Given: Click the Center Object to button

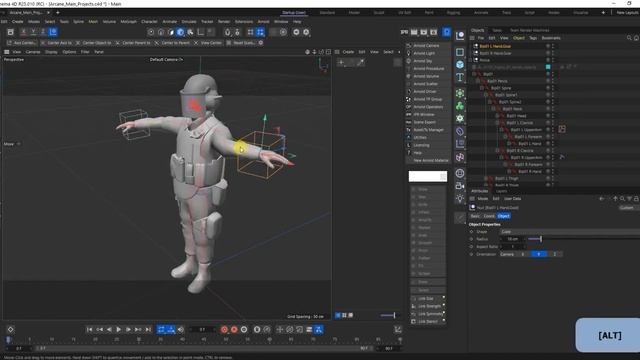Looking at the screenshot, I should click(93, 43).
